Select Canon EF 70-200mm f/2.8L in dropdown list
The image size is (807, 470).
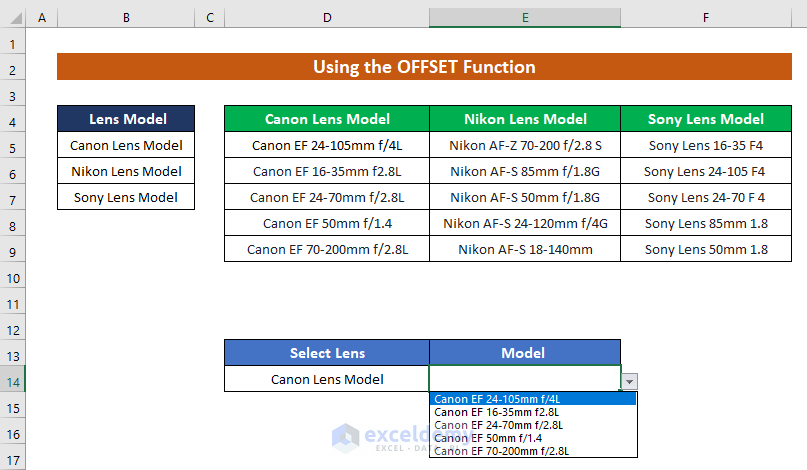533,451
